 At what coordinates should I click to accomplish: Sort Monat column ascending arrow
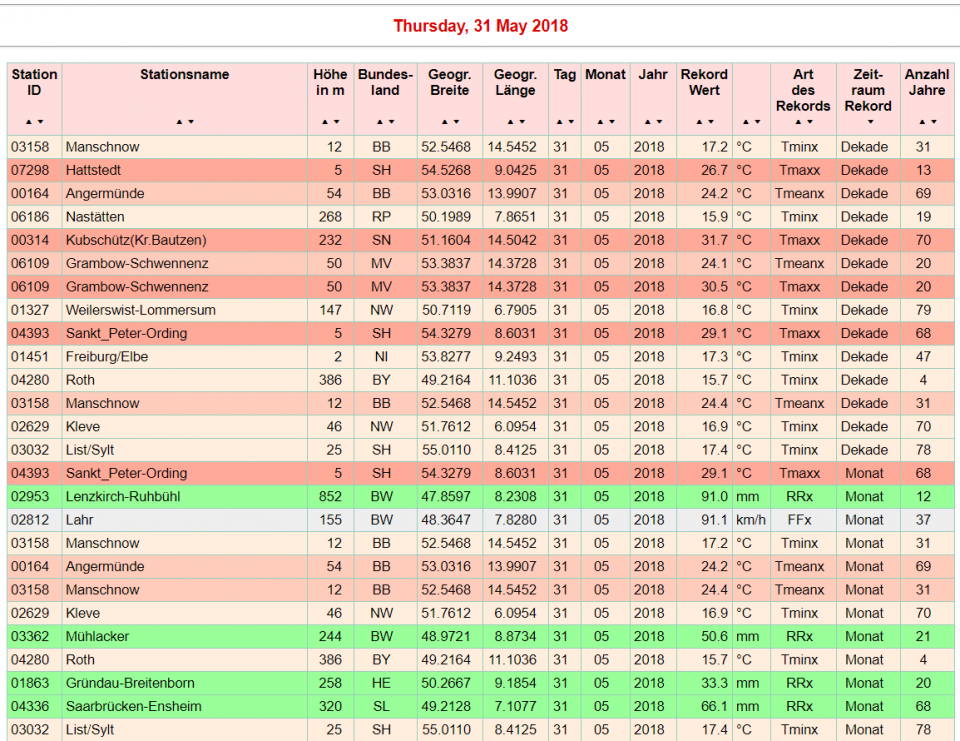coord(600,122)
